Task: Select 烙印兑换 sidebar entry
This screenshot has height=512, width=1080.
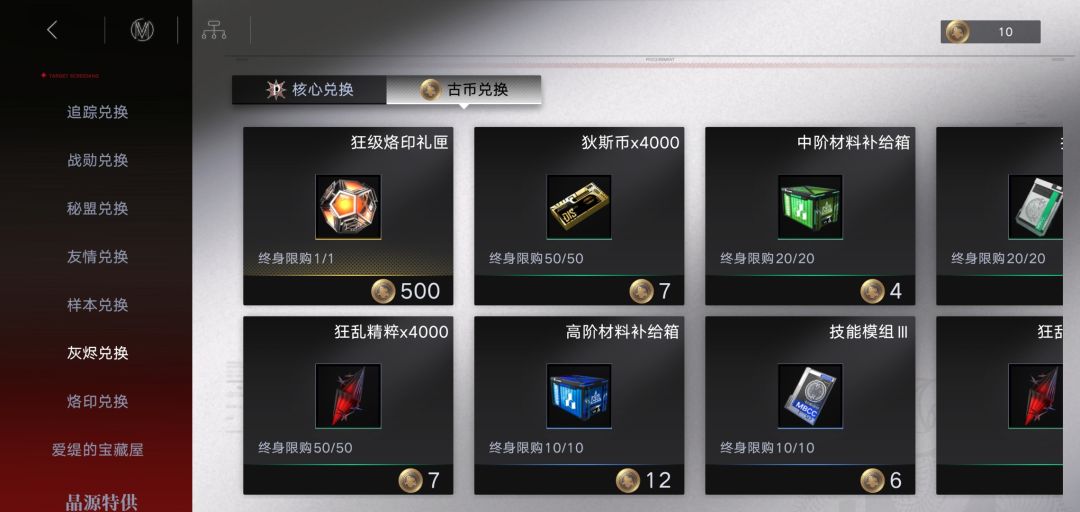Action: coord(97,402)
